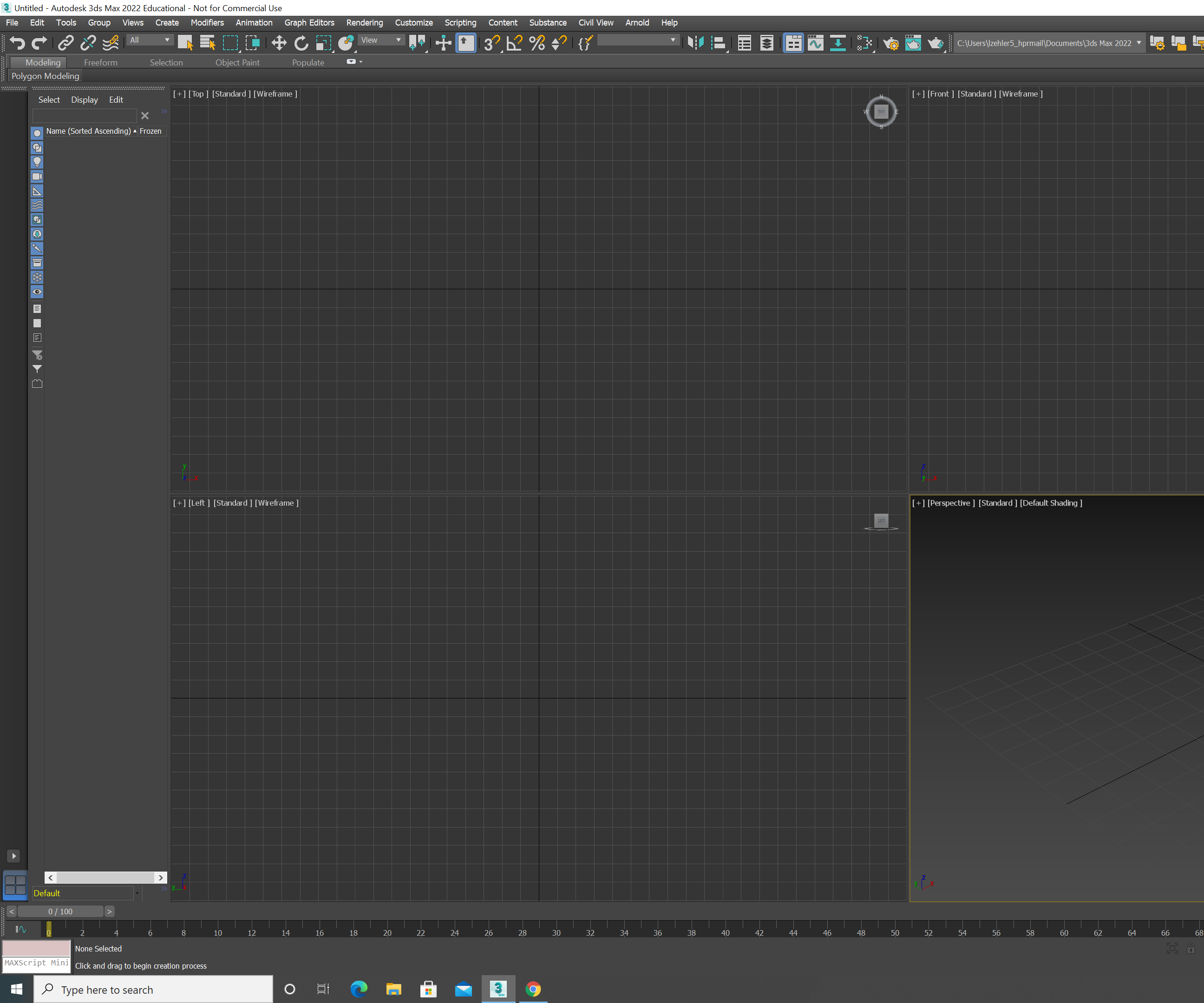
Task: Toggle Angle Snap on toolbar
Action: (514, 43)
